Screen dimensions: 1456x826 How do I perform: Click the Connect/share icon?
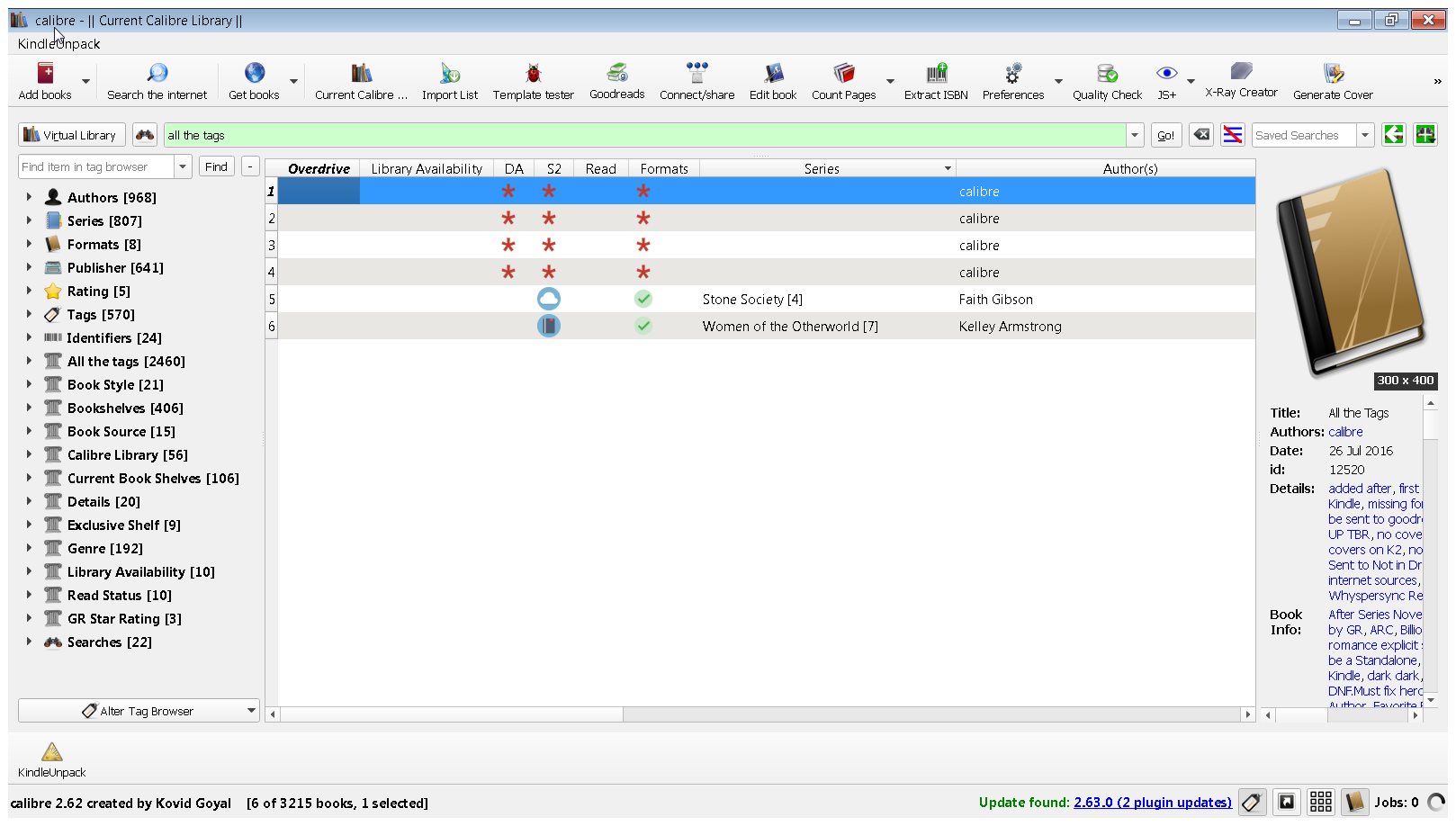pos(697,73)
